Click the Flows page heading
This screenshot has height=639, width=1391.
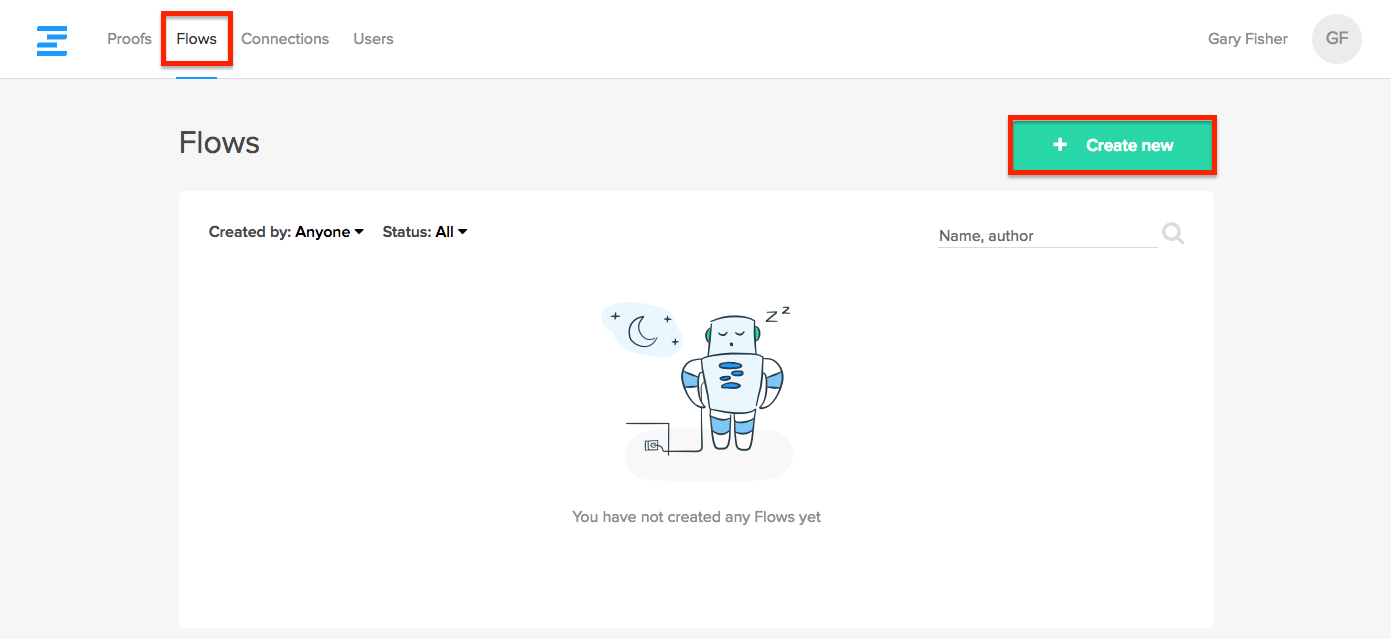(x=219, y=143)
